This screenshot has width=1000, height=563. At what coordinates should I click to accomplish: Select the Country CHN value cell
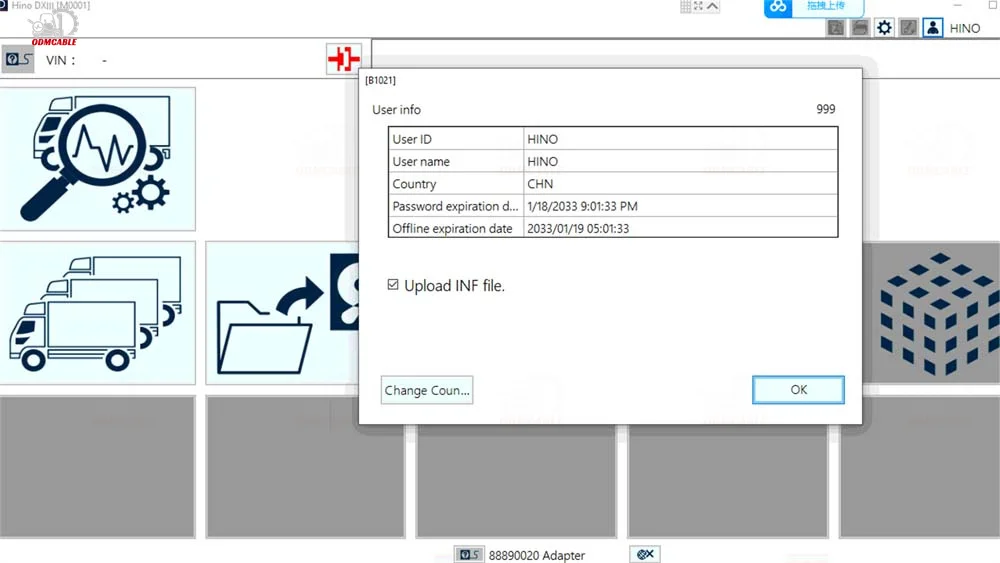click(x=680, y=184)
